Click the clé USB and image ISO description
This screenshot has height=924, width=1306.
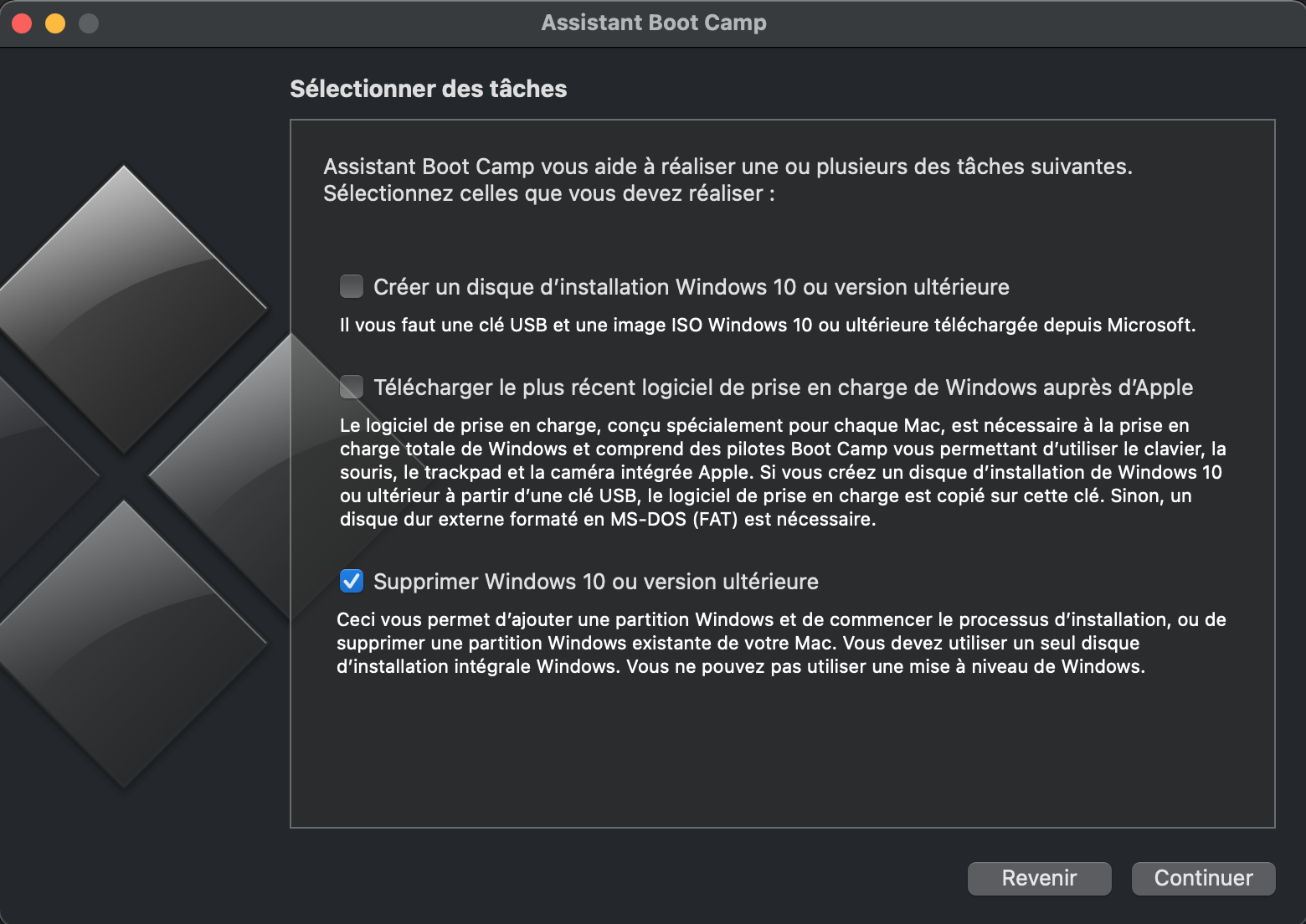(768, 325)
